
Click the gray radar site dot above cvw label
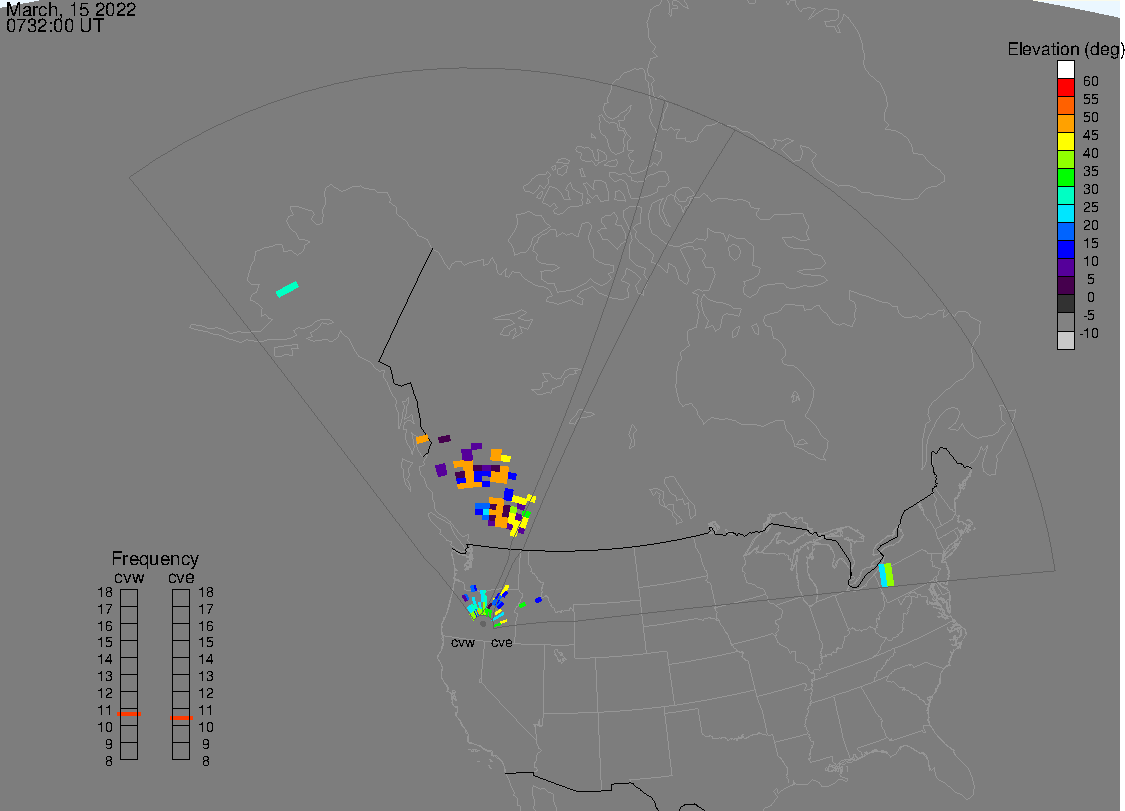coord(483,624)
